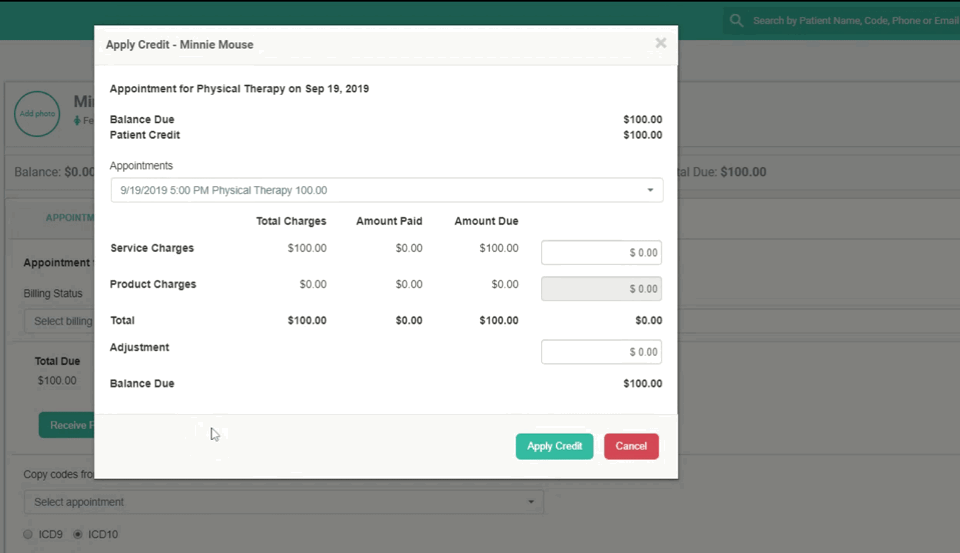Select the ICD9 radio button
This screenshot has width=960, height=553.
(29, 535)
